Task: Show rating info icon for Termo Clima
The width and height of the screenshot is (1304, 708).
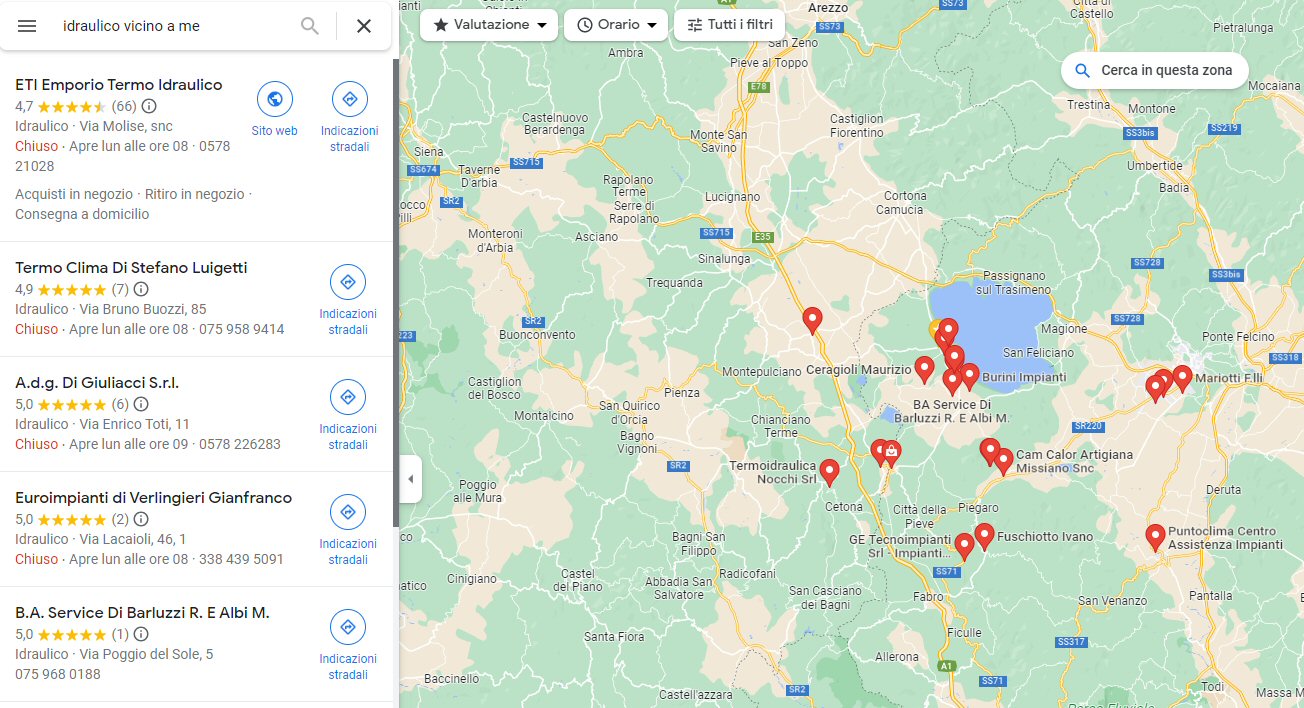Action: coord(141,289)
